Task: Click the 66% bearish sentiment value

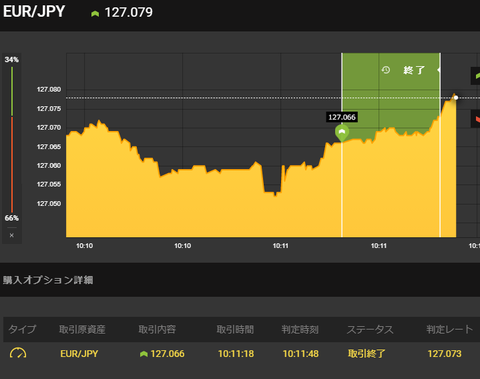Action: (12, 218)
